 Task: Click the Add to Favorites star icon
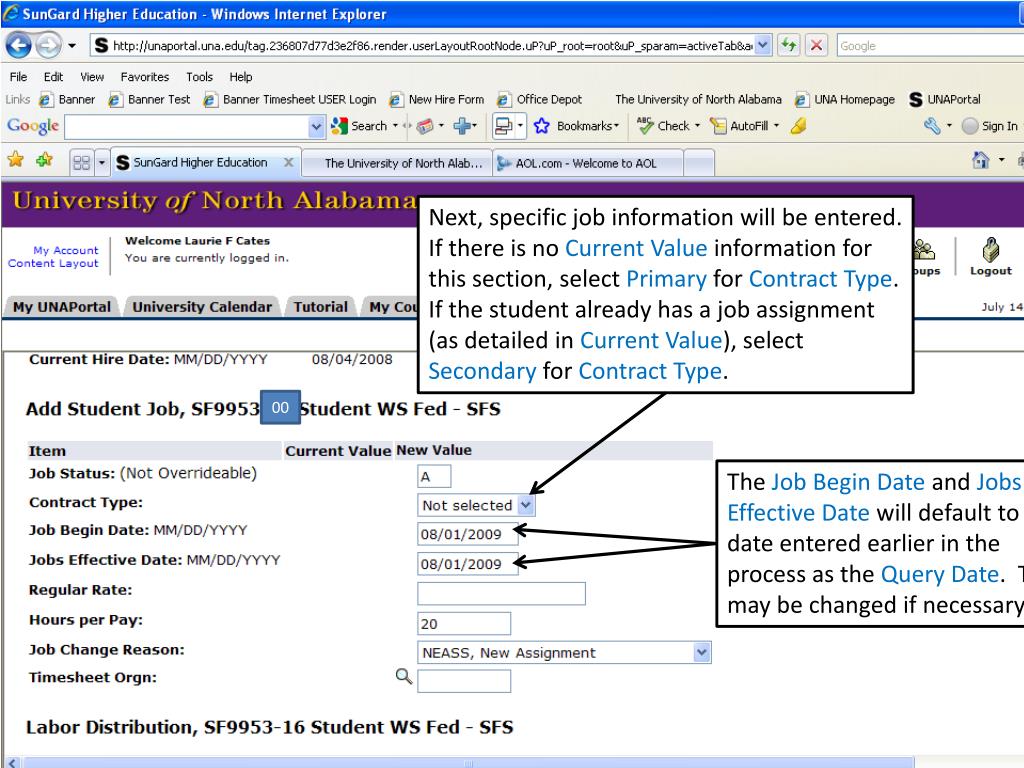[x=44, y=159]
